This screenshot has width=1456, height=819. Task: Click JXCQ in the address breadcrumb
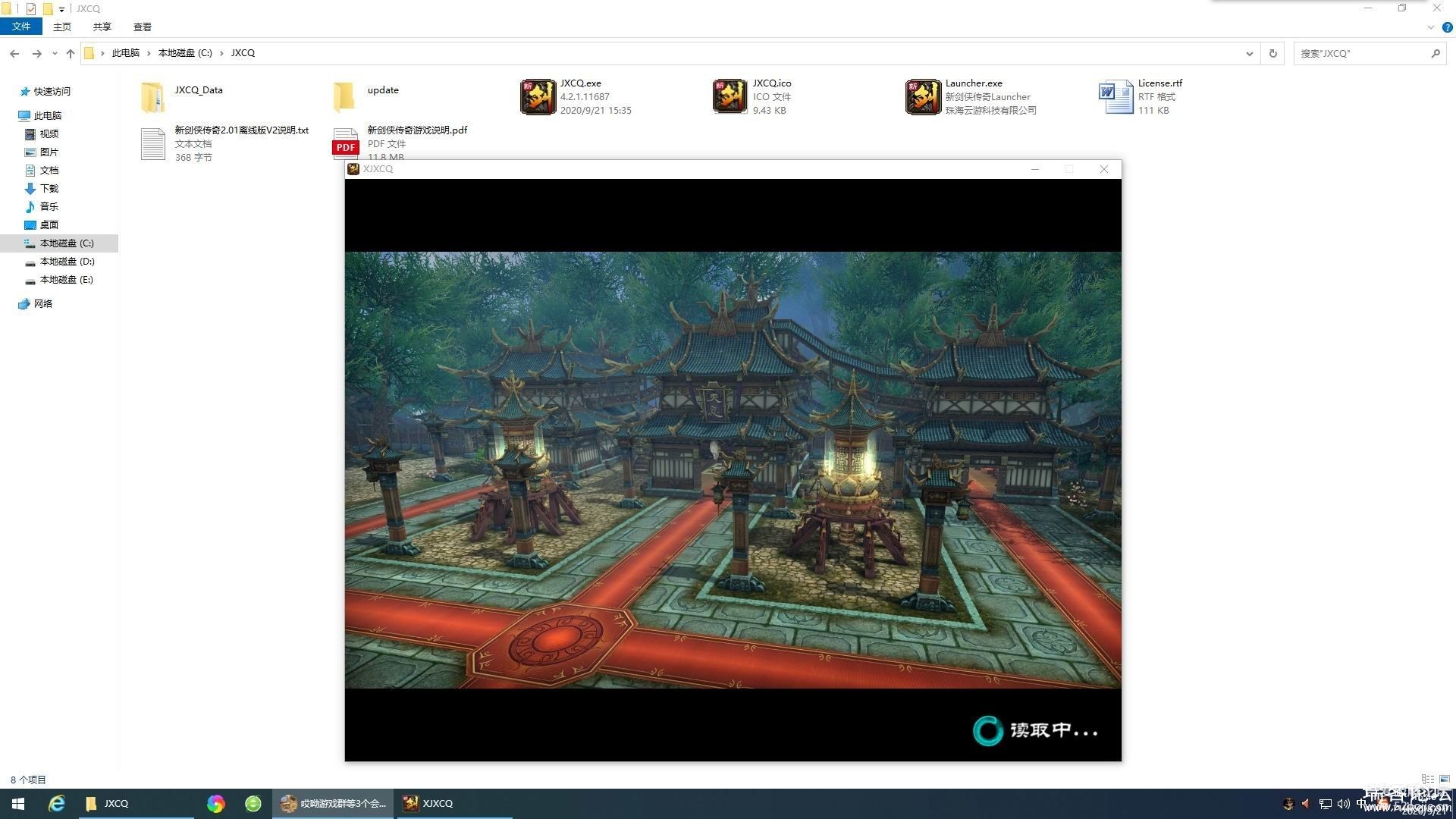243,53
